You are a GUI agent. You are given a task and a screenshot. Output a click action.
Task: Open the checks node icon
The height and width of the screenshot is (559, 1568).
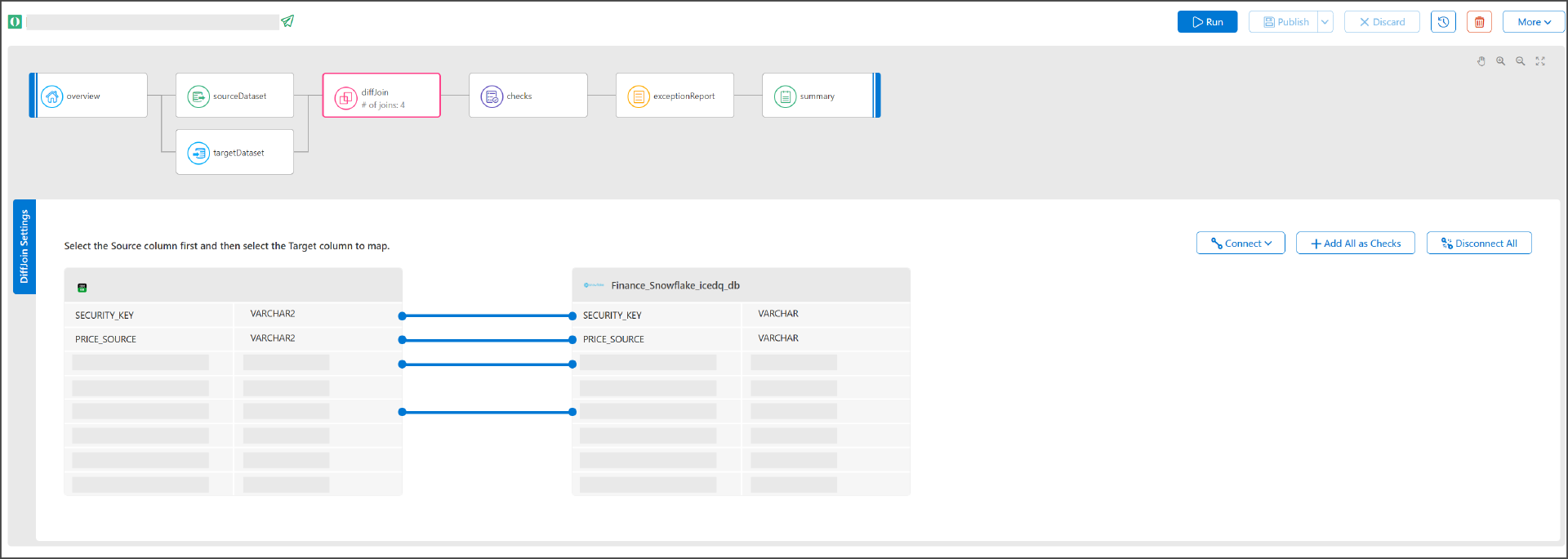pos(492,96)
